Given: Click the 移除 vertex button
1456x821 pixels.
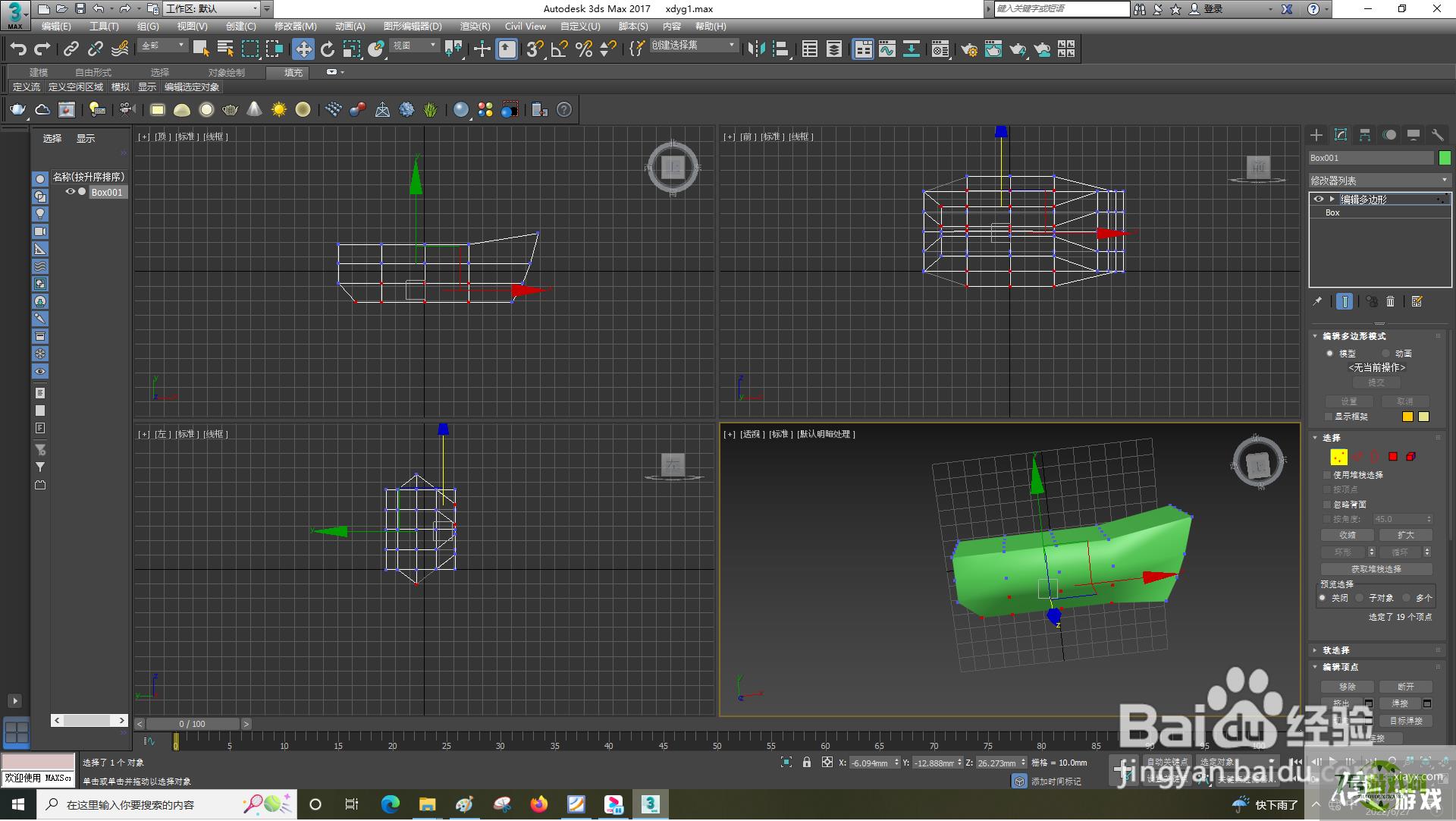Looking at the screenshot, I should pyautogui.click(x=1347, y=687).
